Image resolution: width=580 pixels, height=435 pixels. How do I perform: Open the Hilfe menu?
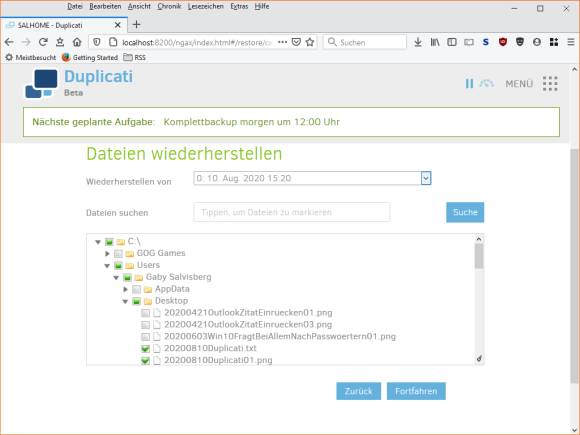[262, 6]
